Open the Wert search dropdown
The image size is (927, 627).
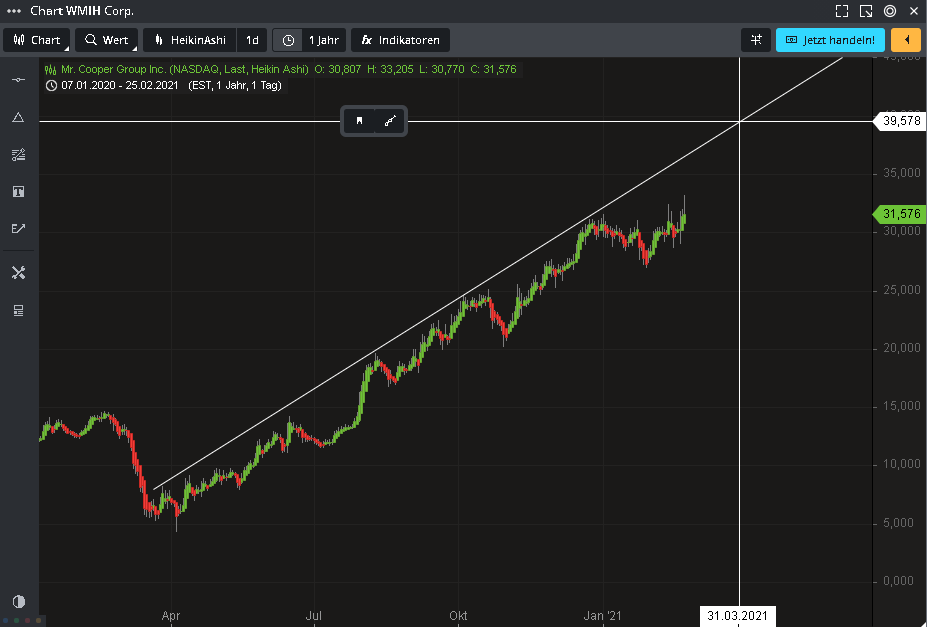pyautogui.click(x=106, y=40)
